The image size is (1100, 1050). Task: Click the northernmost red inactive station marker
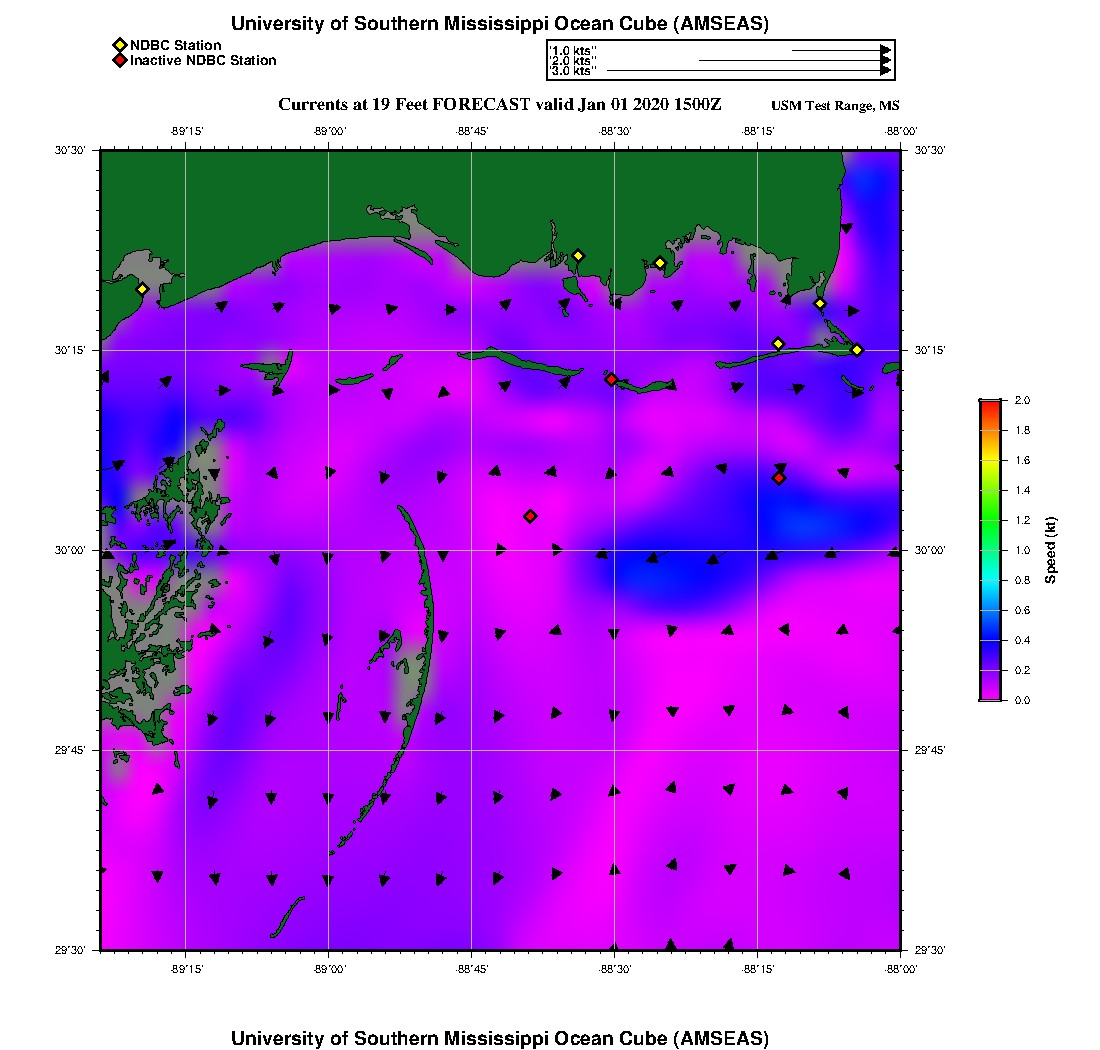pyautogui.click(x=611, y=379)
